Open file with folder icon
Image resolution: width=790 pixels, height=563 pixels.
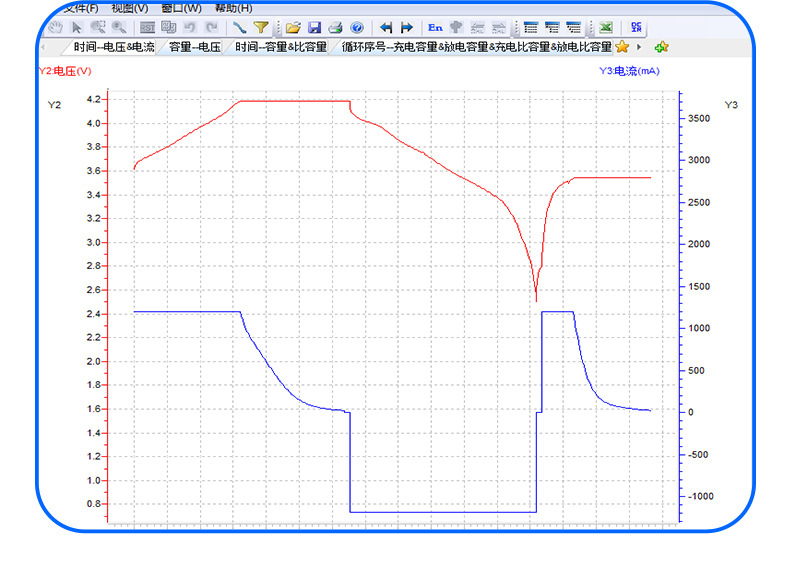[x=293, y=28]
